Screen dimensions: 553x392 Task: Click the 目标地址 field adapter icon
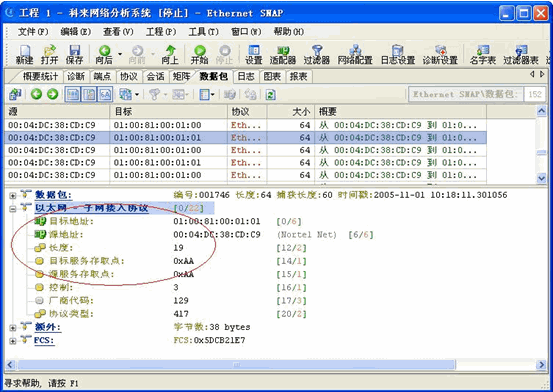[40, 222]
